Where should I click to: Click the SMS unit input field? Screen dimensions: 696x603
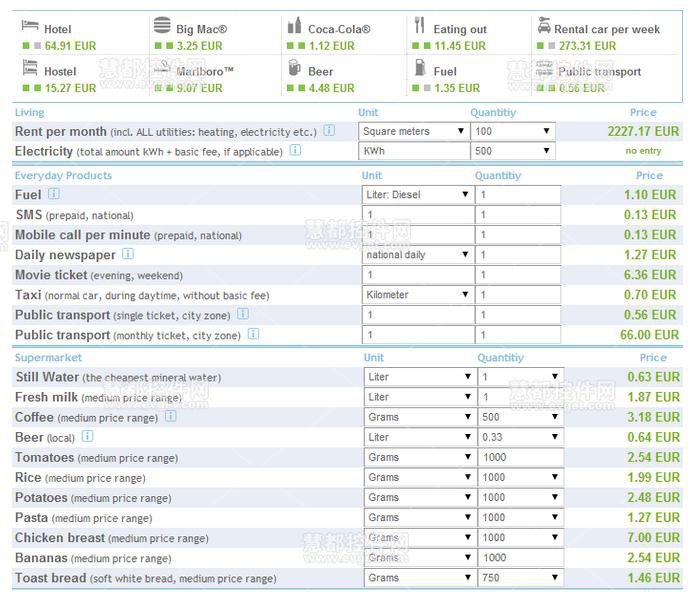tap(416, 215)
